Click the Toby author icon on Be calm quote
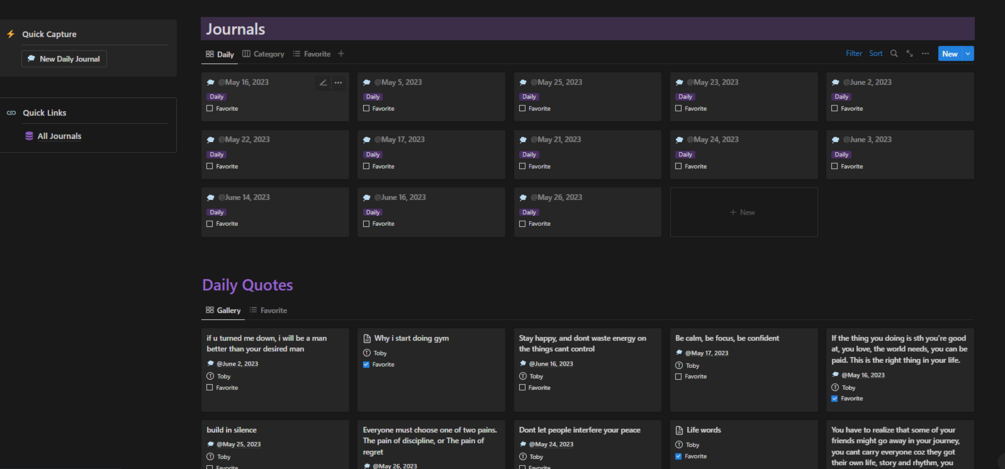Viewport: 1005px width, 469px height. (x=679, y=366)
